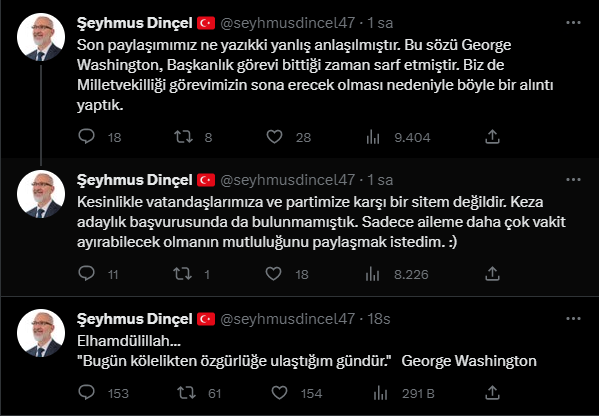Share the first tweet about Washington's quote

(492, 136)
